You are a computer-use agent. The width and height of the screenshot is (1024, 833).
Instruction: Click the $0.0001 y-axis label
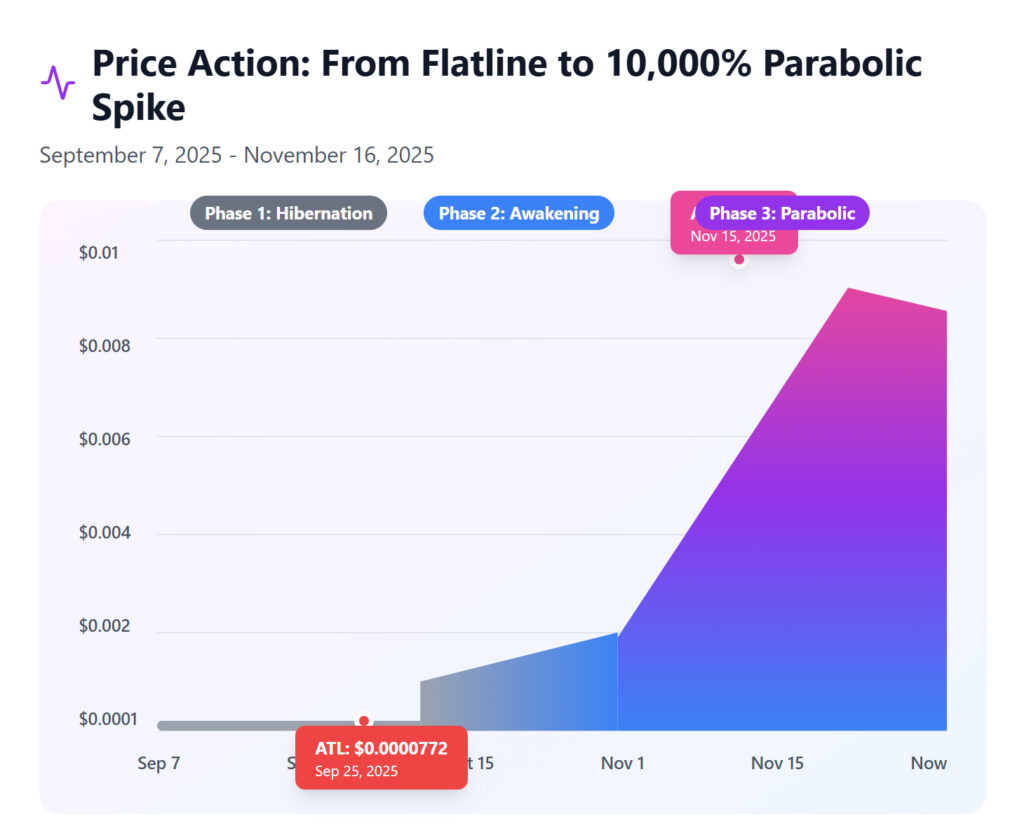coord(108,720)
